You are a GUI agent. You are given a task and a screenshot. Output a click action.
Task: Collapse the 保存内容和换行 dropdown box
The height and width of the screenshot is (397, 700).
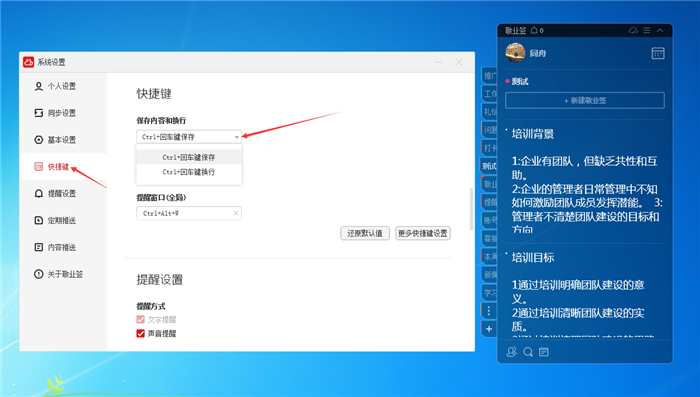(189, 137)
